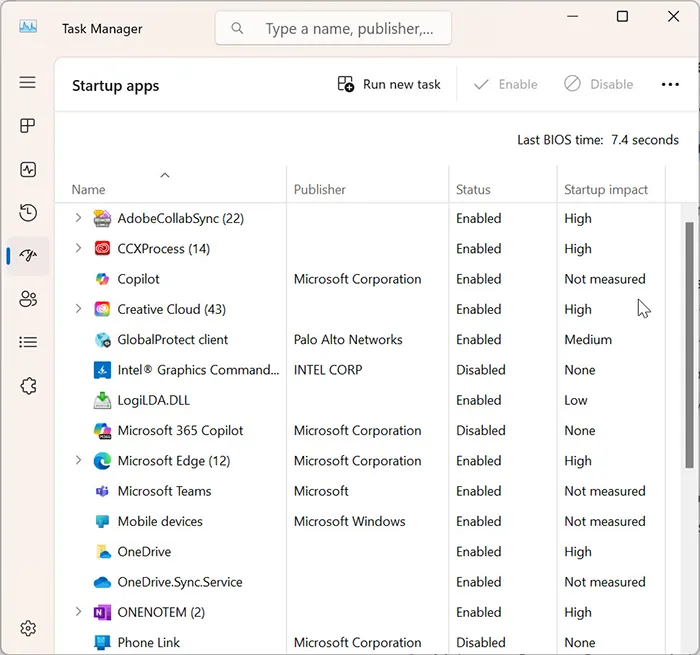Expand the AdobeCollabSync group

[x=79, y=218]
